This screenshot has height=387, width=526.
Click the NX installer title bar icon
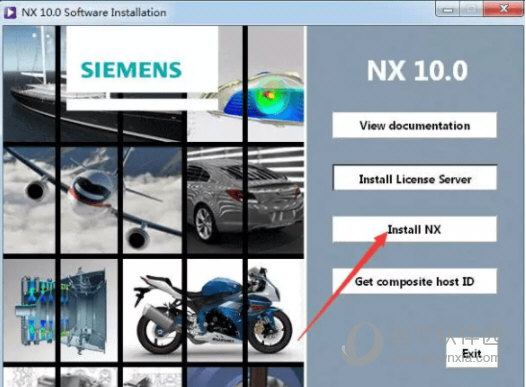(x=10, y=12)
